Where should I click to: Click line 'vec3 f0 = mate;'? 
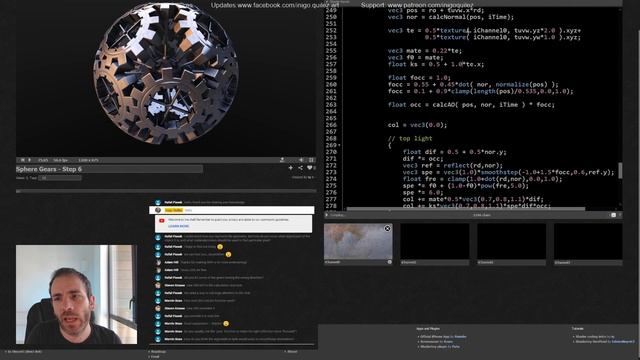[416, 58]
